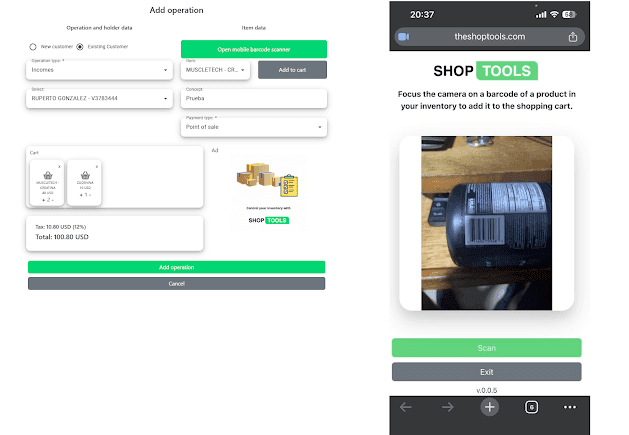Open the Operation type dropdown showing Incomes
The height and width of the screenshot is (435, 629).
[99, 70]
